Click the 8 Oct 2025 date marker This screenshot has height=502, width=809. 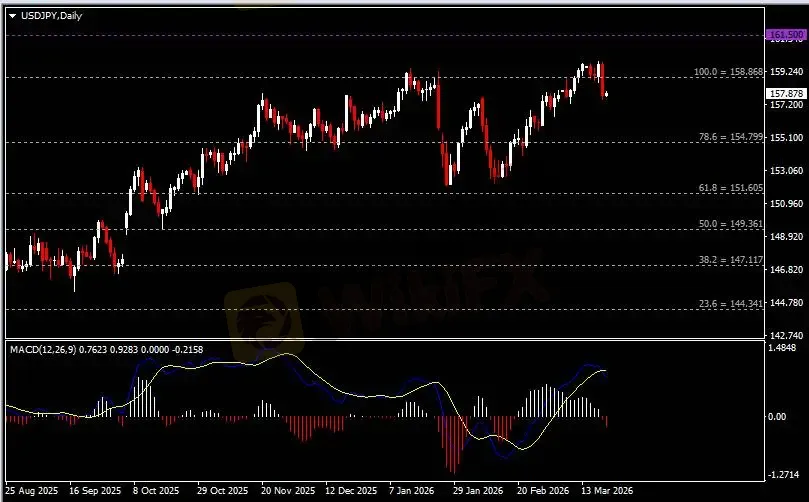coord(155,491)
